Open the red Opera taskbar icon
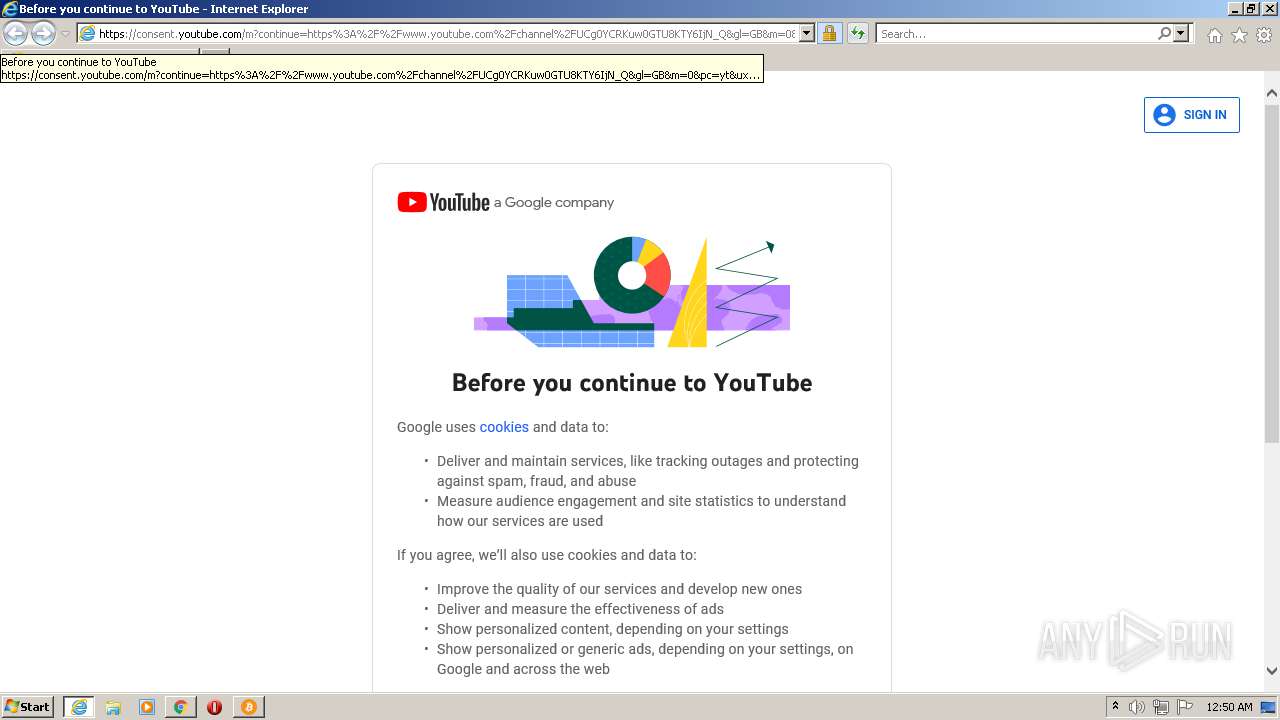Image resolution: width=1280 pixels, height=720 pixels. 214,707
